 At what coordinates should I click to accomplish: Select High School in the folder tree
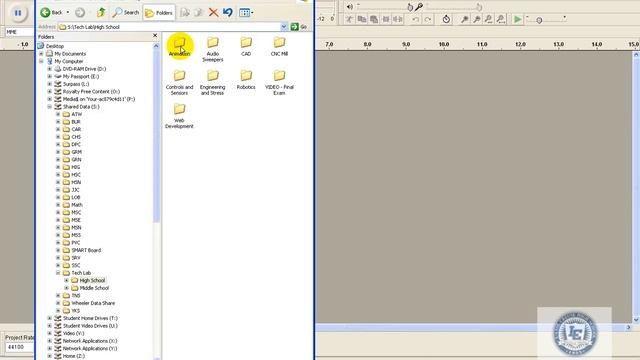92,280
